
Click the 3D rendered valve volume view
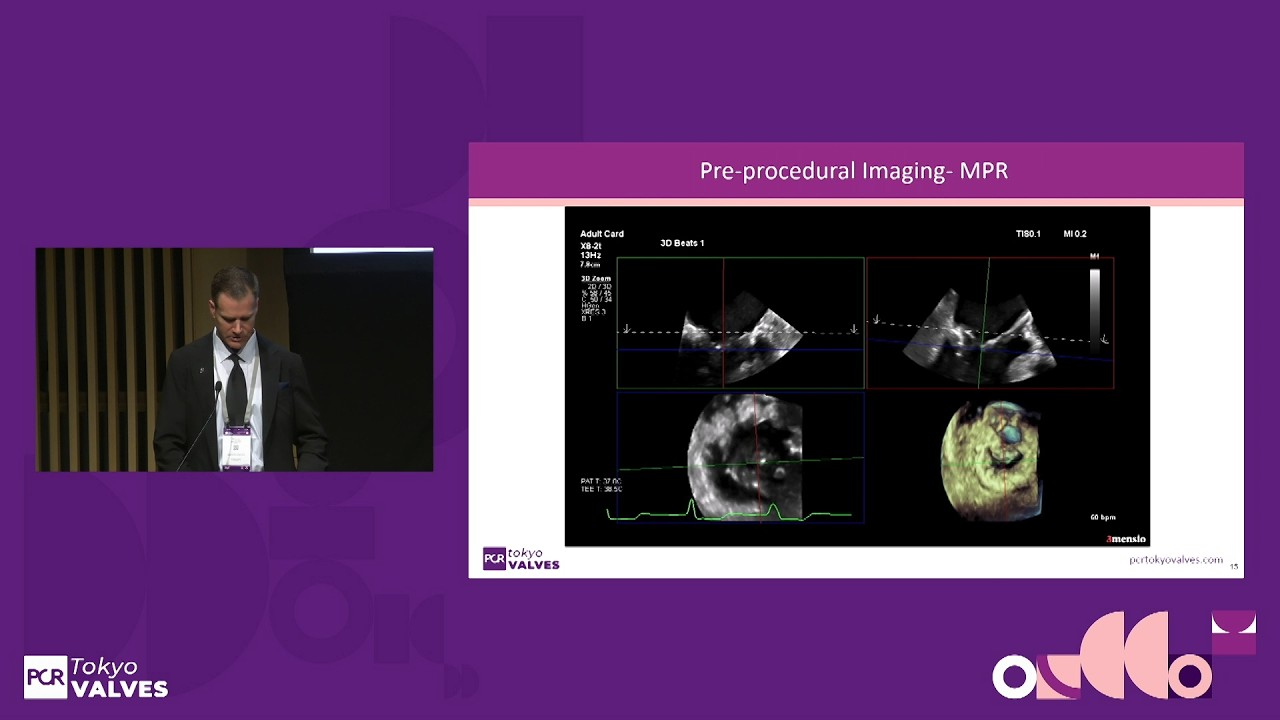click(x=990, y=460)
